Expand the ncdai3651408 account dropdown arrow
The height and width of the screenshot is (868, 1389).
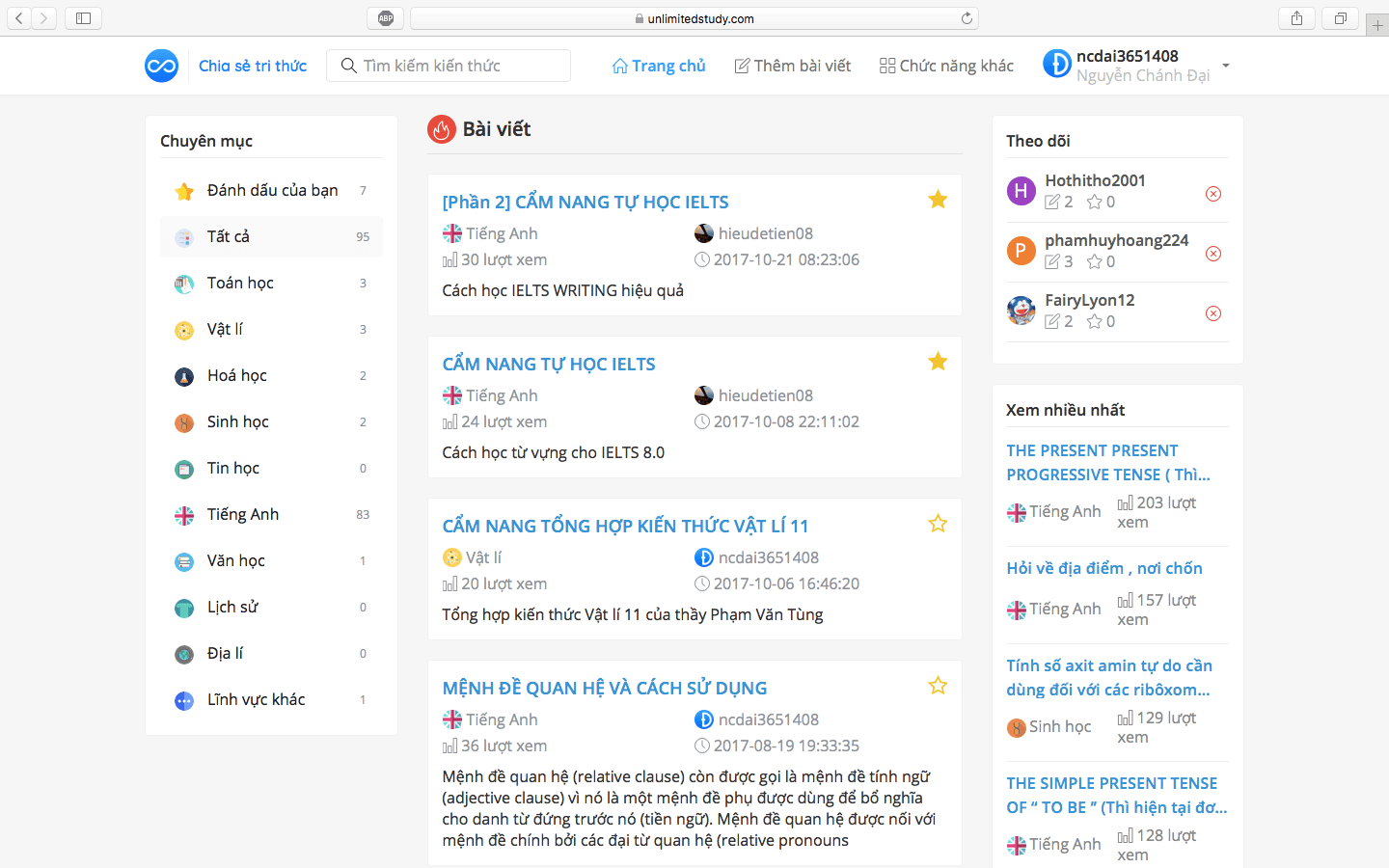tap(1226, 66)
